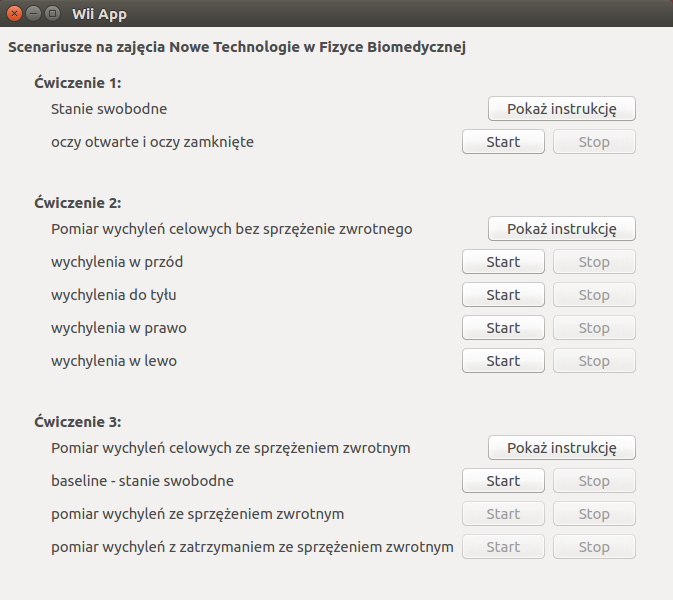
Task: Click Start beside 'wychylenia do tyłu'
Action: tap(503, 294)
